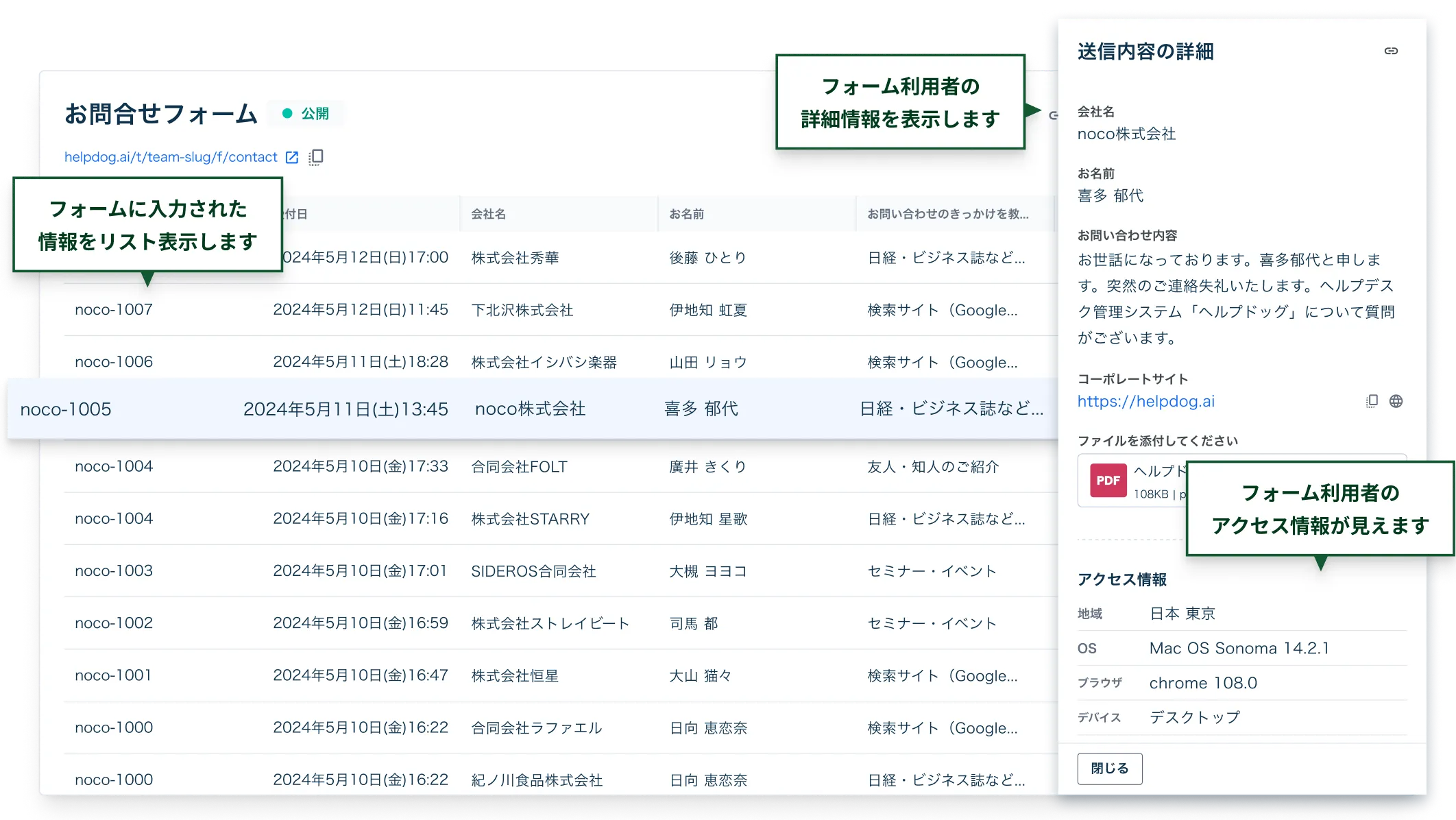Click company 株式会社イシバシ楽器

(544, 362)
